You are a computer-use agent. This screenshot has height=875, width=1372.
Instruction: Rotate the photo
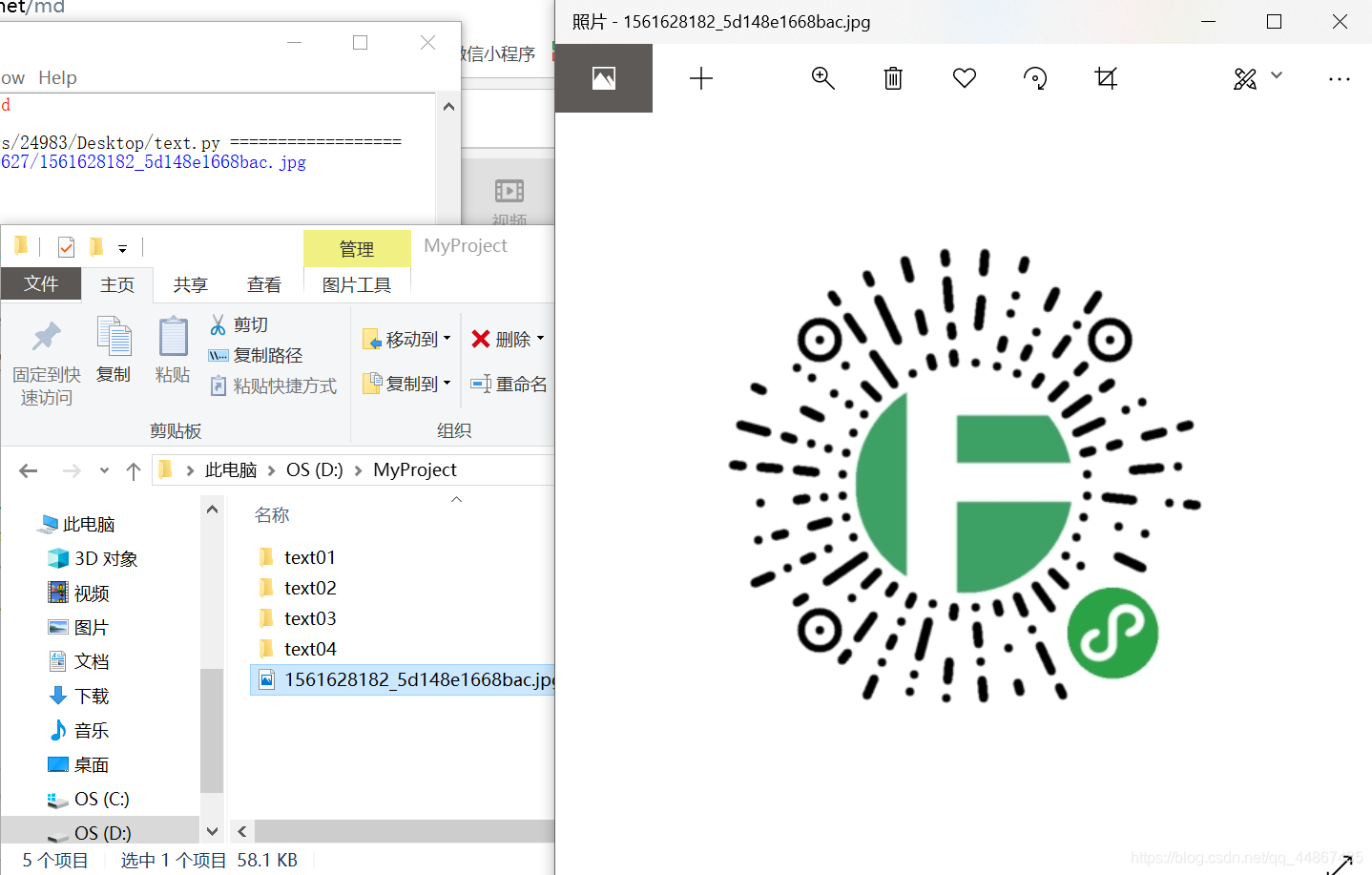tap(1035, 78)
